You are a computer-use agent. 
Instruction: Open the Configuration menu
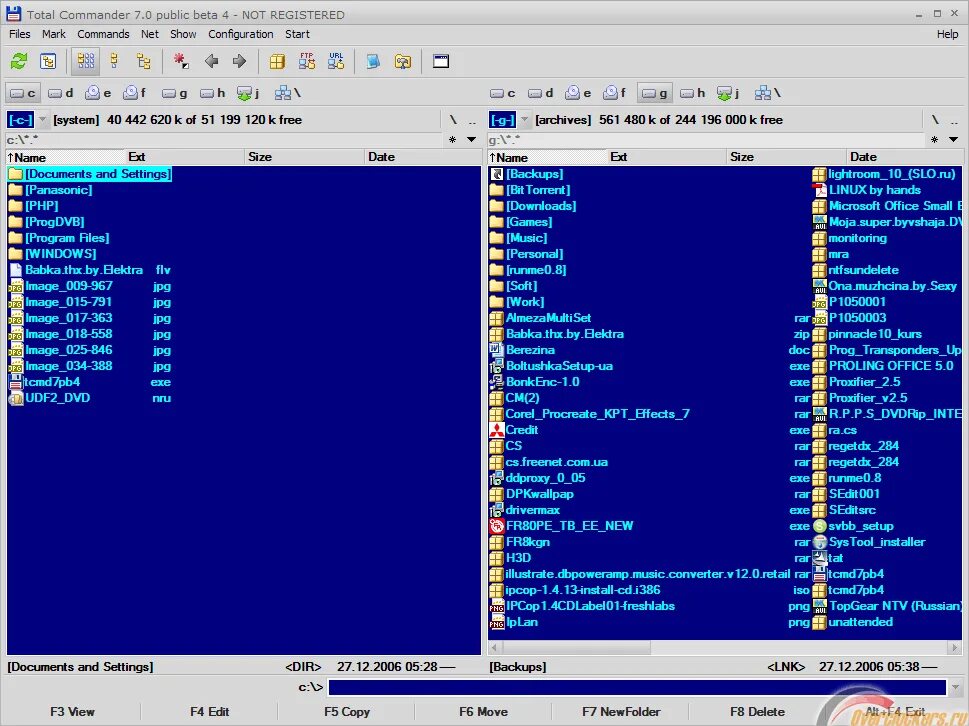(240, 33)
